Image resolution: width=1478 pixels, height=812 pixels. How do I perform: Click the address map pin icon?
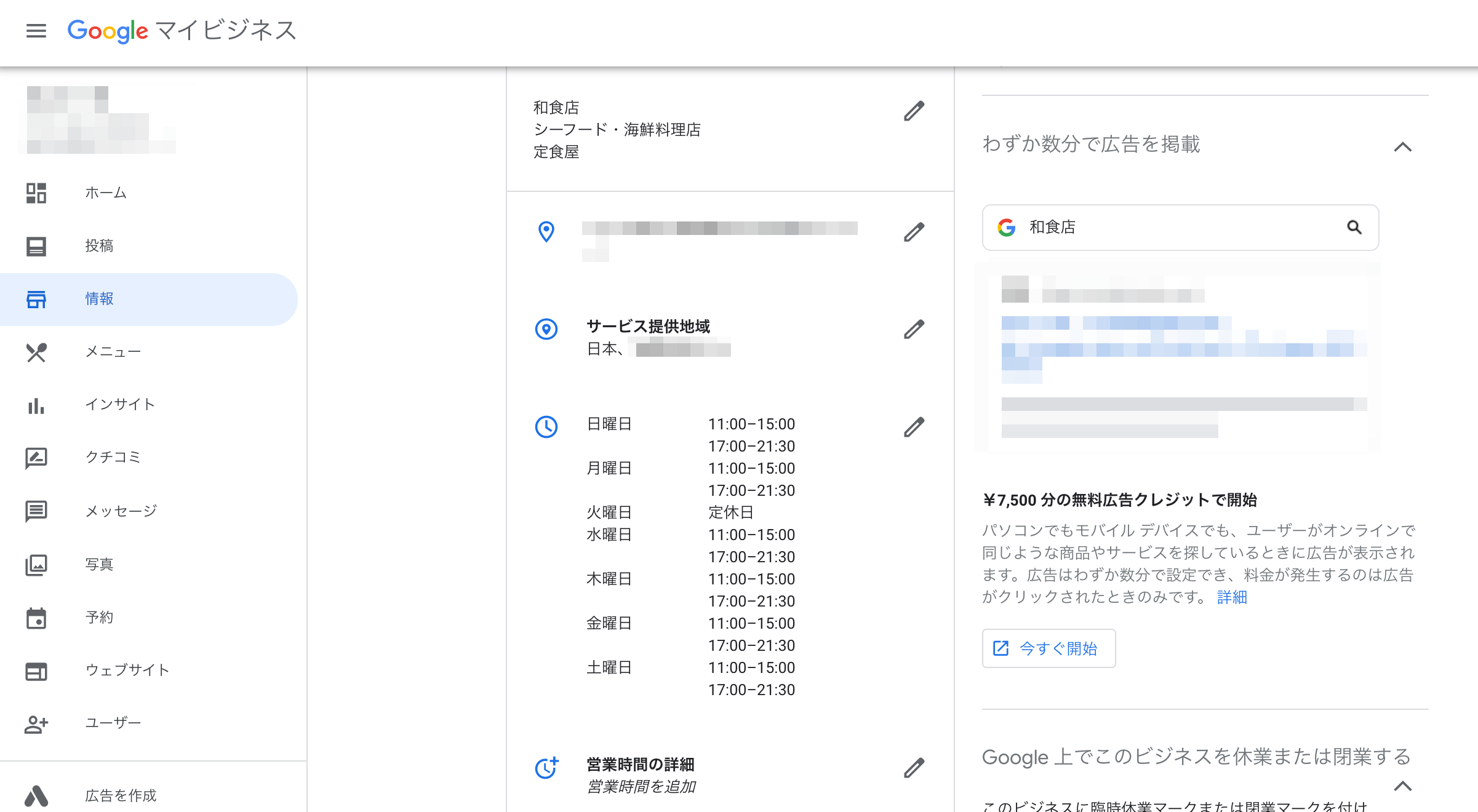546,232
